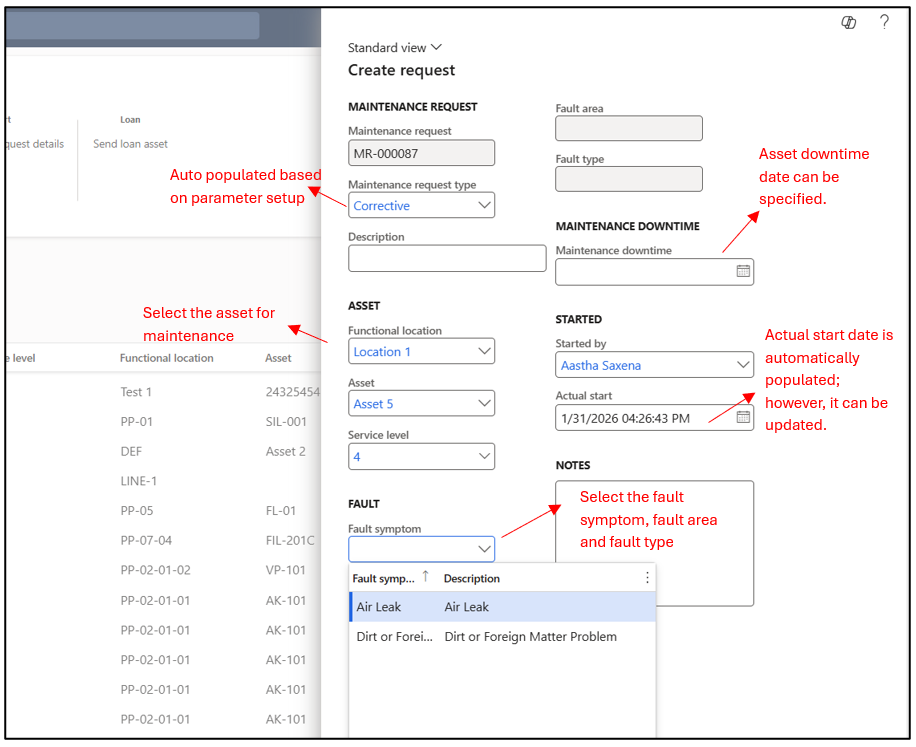The width and height of the screenshot is (916, 747).
Task: Click the Help question mark icon
Action: click(884, 22)
